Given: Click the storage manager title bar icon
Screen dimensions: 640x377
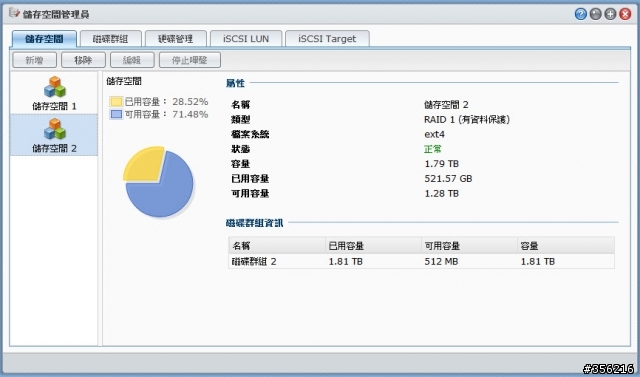Looking at the screenshot, I should [x=14, y=13].
